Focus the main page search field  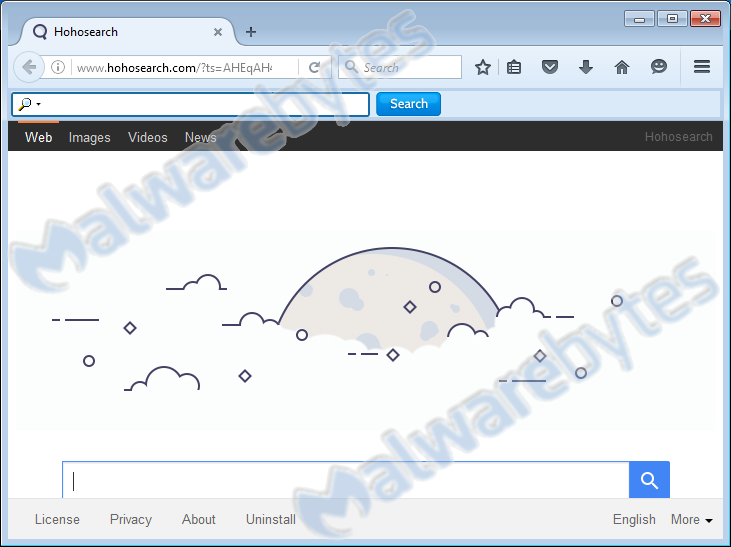(345, 481)
